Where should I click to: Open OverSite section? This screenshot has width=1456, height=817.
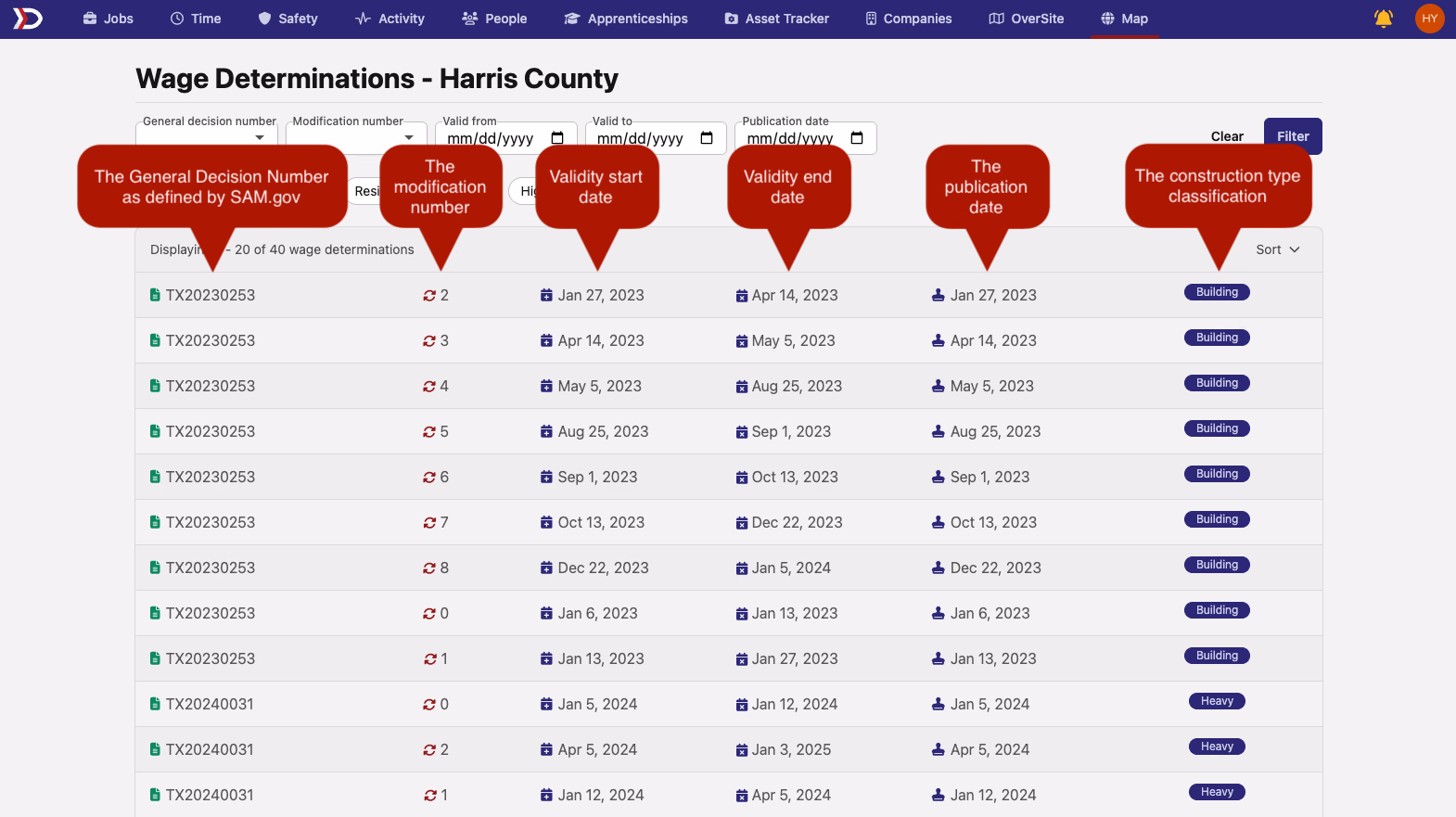(1027, 19)
